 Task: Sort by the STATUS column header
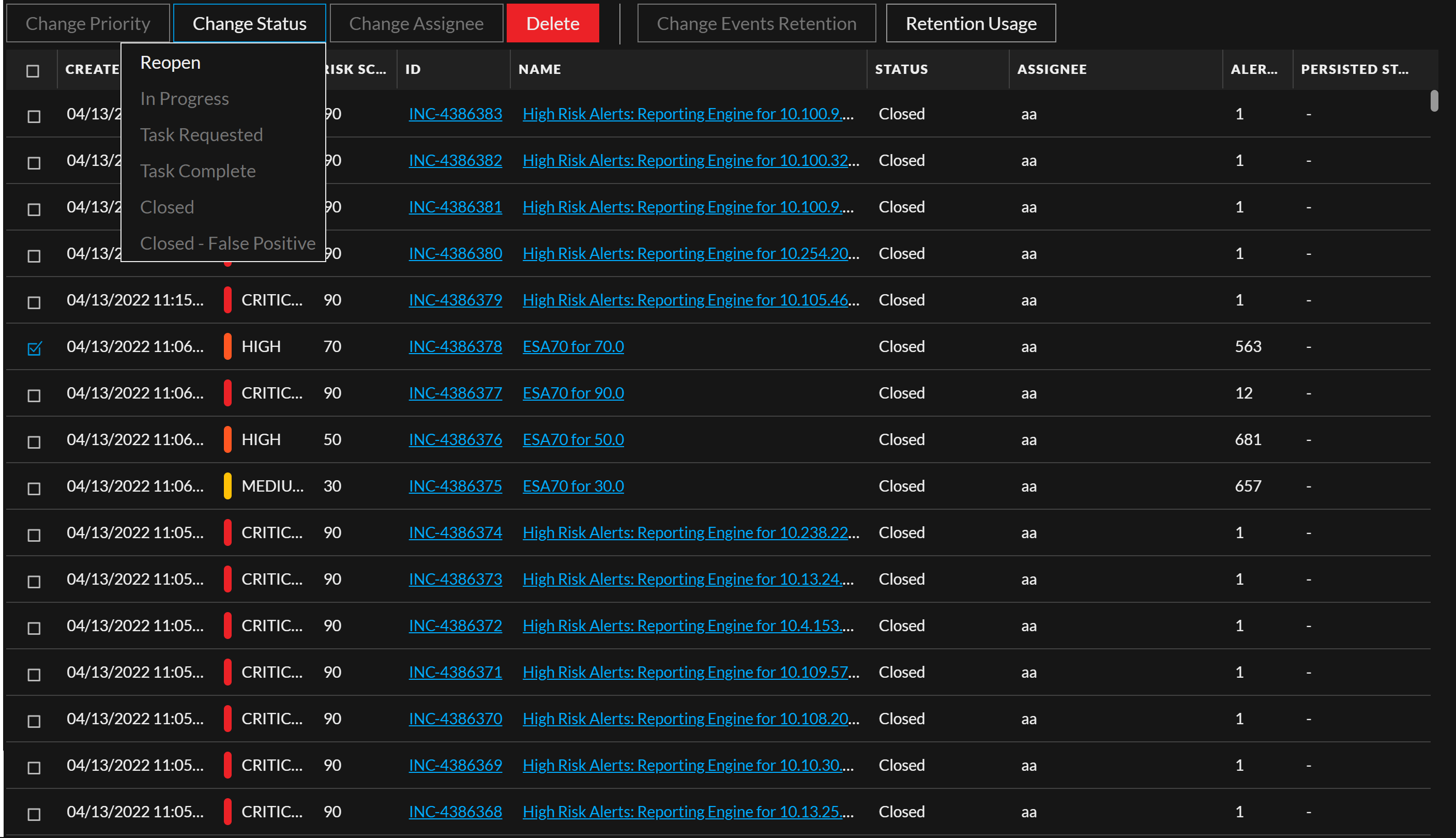[901, 69]
